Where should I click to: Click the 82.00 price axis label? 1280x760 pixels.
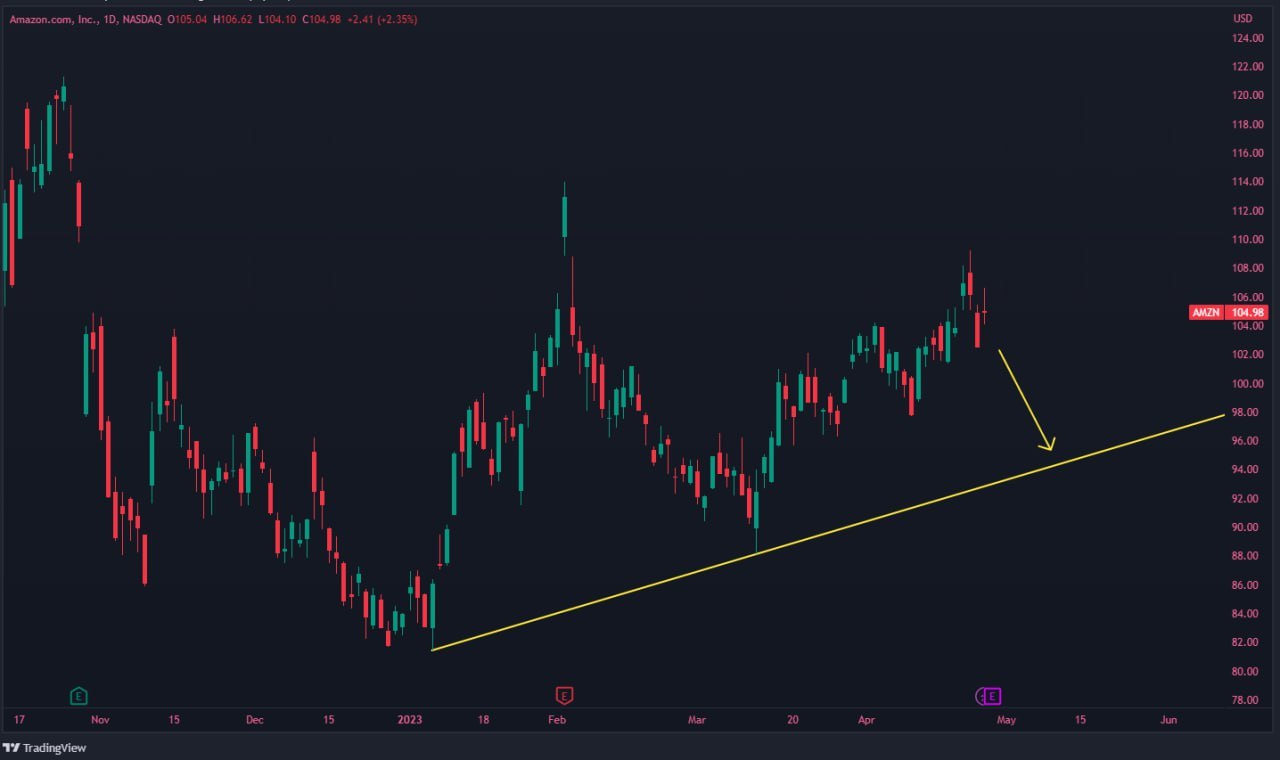pyautogui.click(x=1247, y=643)
